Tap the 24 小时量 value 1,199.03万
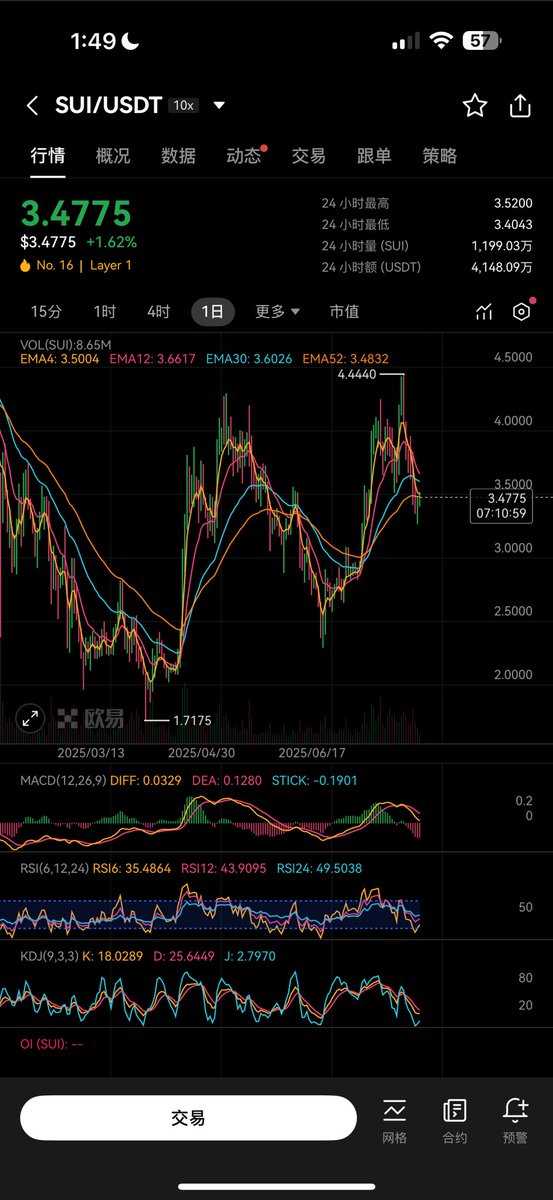553x1200 pixels. point(500,246)
